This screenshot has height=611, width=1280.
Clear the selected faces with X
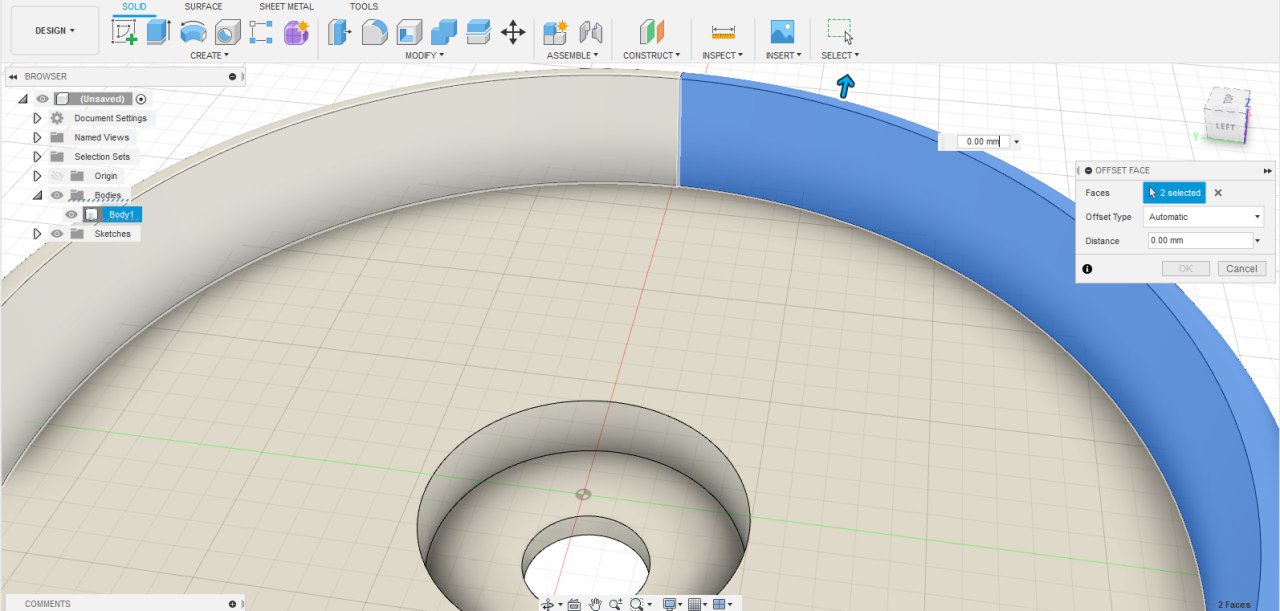coord(1218,193)
